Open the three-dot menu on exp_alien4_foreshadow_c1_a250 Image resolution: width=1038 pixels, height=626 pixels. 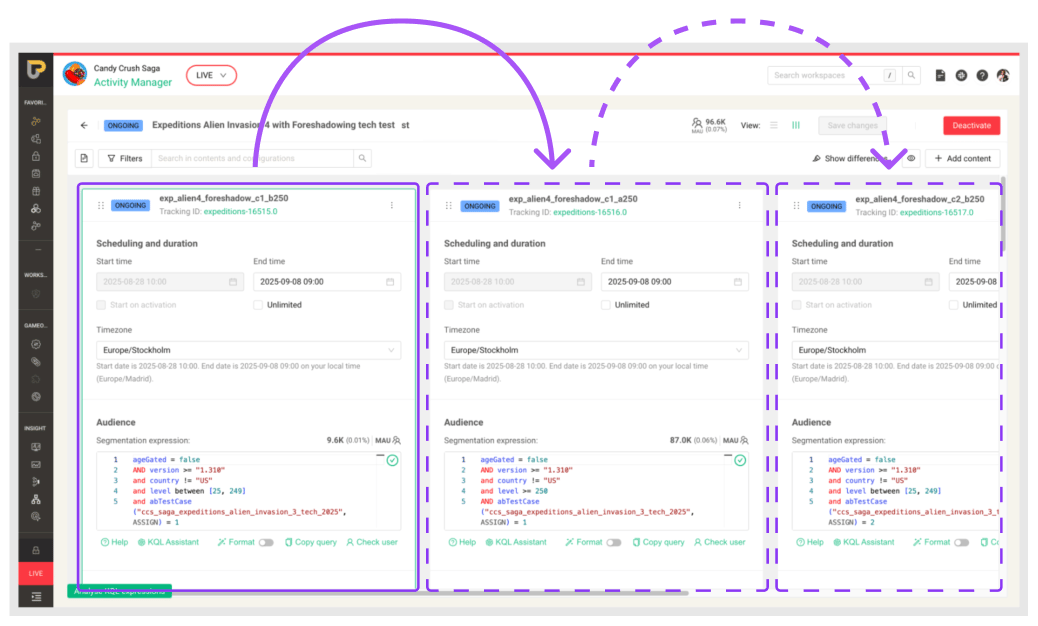point(739,205)
